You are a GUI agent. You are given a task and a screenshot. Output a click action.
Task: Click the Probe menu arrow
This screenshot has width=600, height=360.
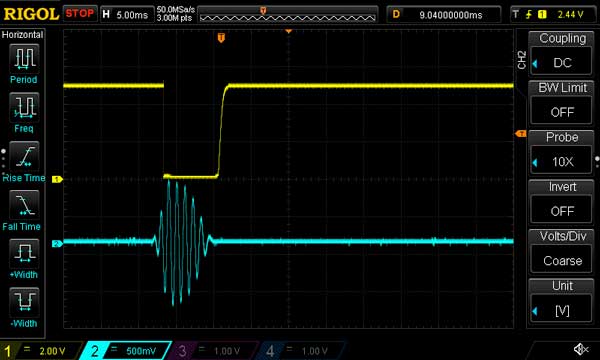[x=535, y=163]
